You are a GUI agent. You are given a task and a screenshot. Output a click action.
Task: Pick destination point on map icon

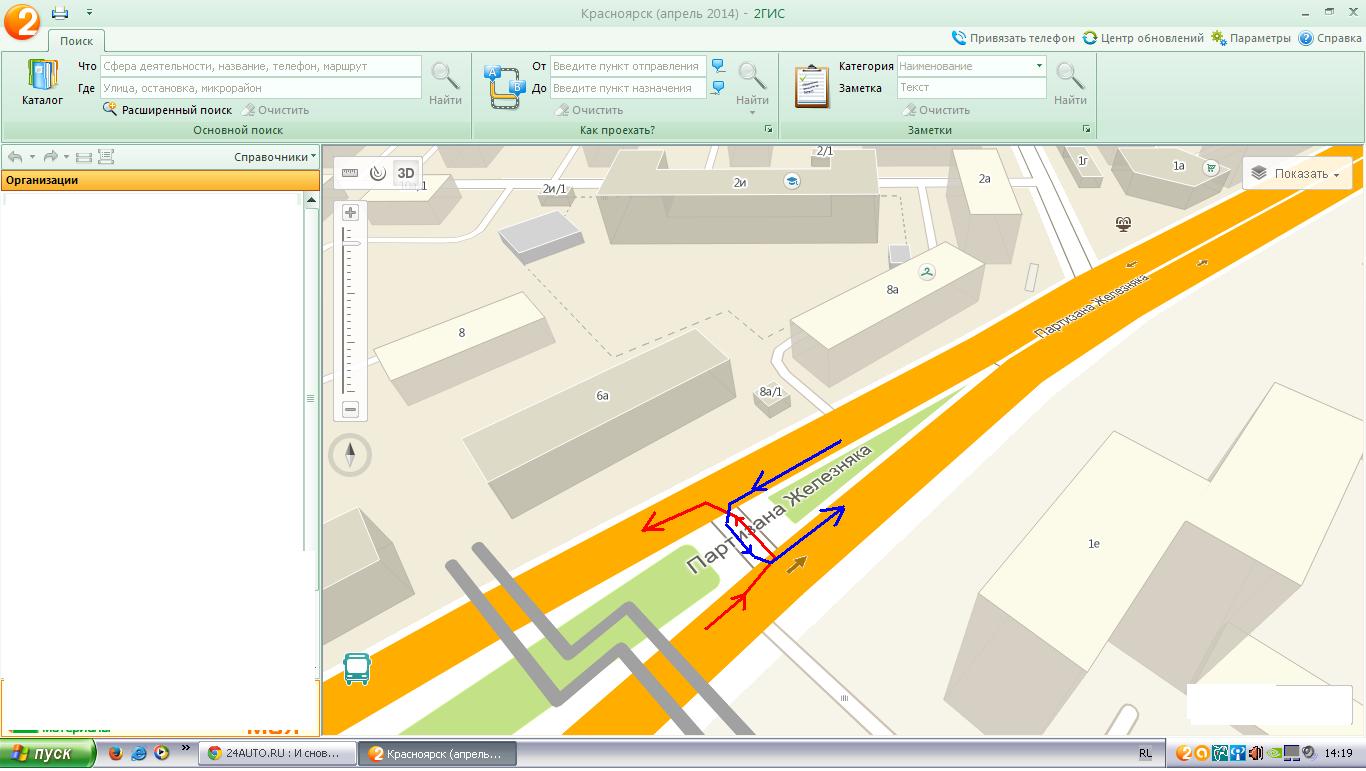(718, 88)
